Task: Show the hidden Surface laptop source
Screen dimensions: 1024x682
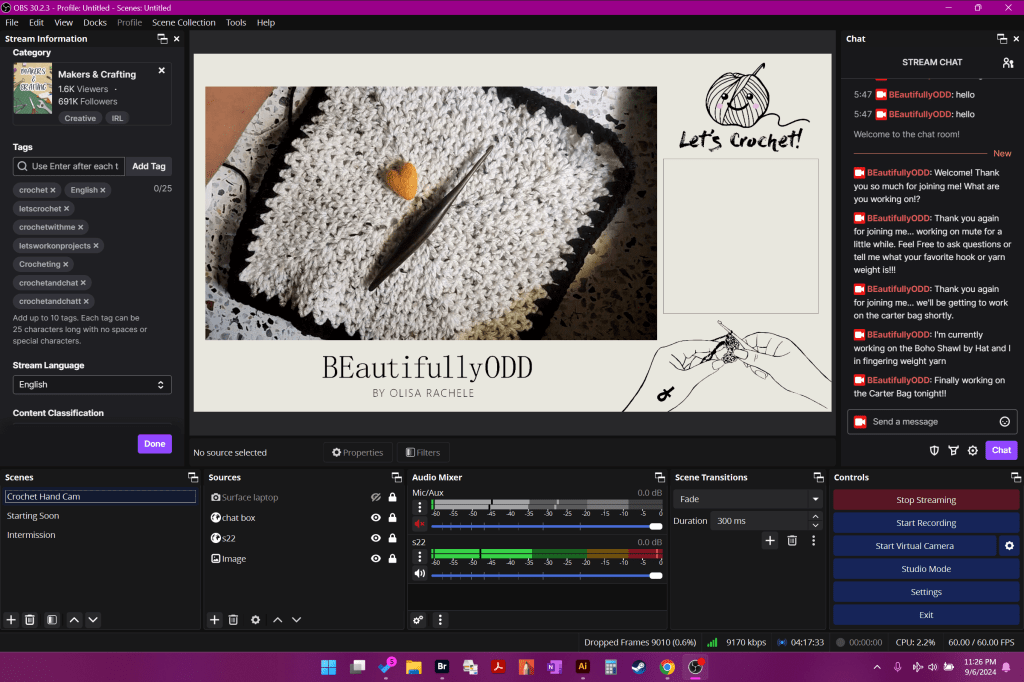Action: (x=375, y=497)
